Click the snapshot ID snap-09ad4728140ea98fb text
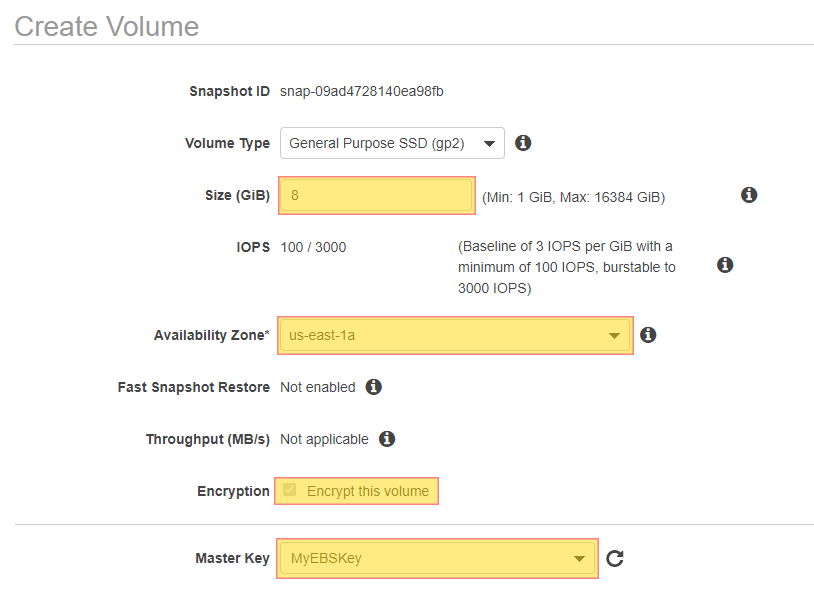The width and height of the screenshot is (814, 594). (x=362, y=91)
